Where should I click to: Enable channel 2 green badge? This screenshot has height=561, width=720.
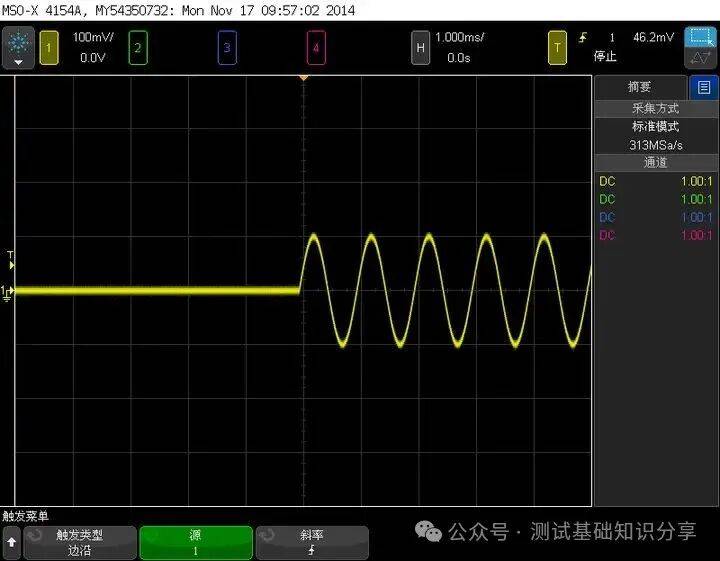coord(138,47)
